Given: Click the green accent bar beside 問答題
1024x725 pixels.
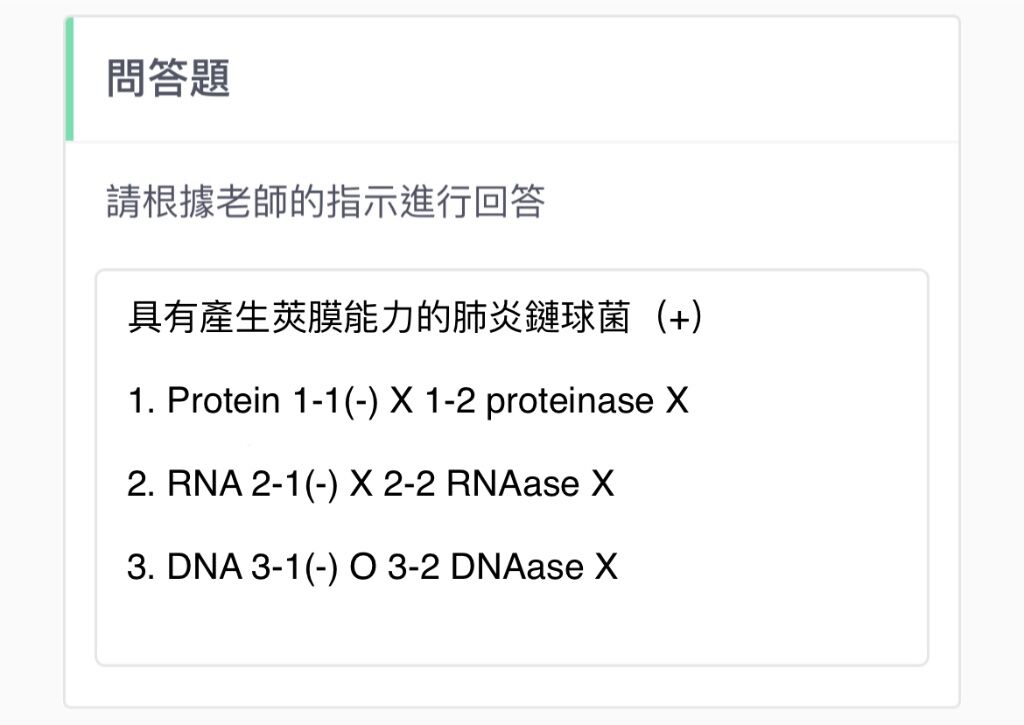Looking at the screenshot, I should 69,78.
